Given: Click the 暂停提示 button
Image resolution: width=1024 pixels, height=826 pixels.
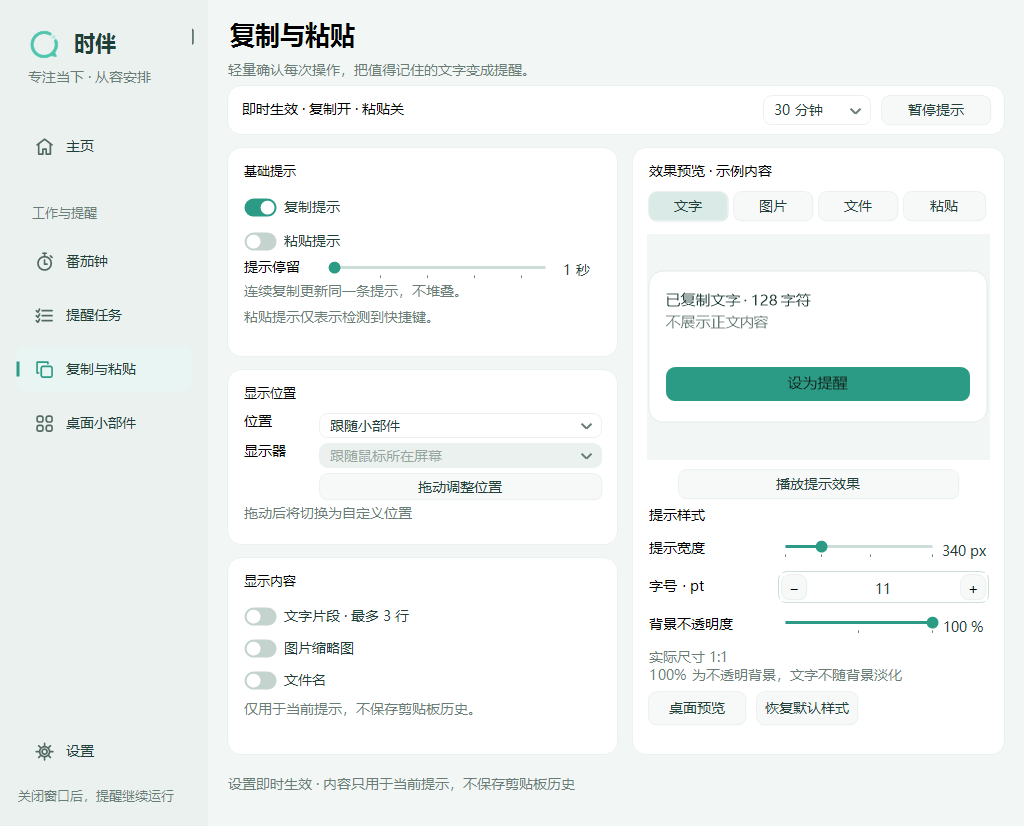Looking at the screenshot, I should click(936, 110).
